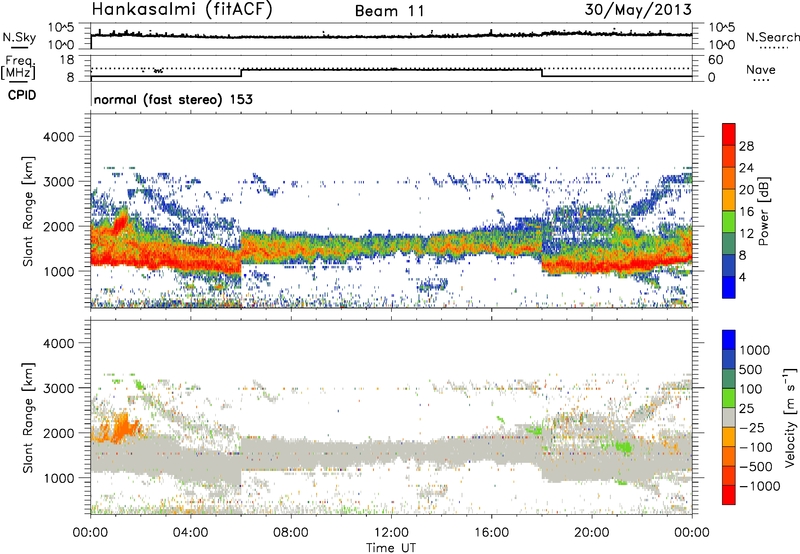Click the 'Time UT' axis title
This screenshot has width=800, height=554.
(391, 548)
